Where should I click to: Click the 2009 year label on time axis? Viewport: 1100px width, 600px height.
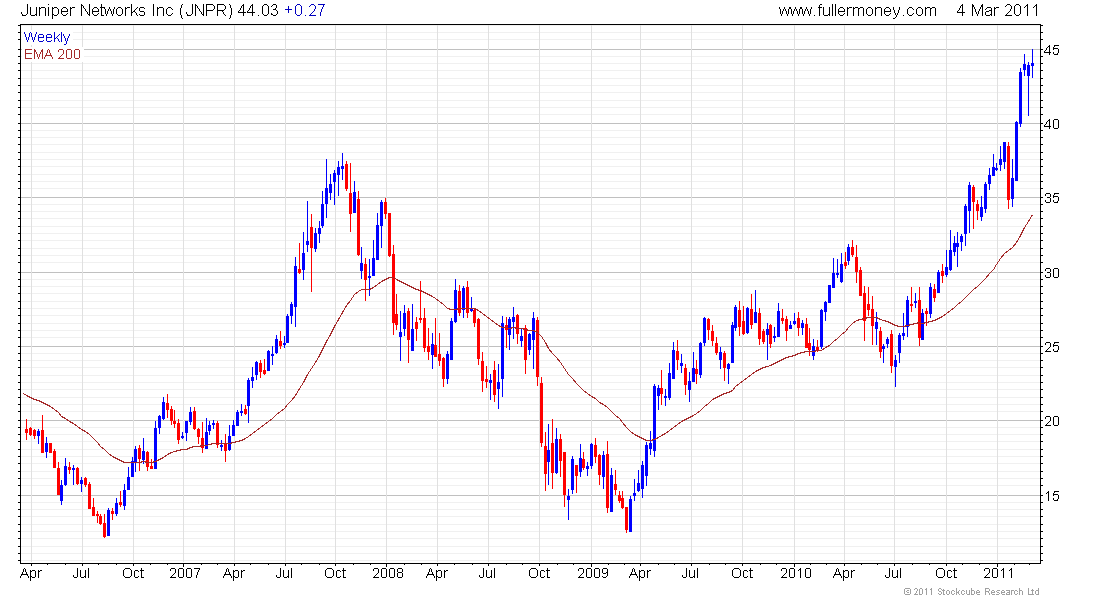[593, 573]
